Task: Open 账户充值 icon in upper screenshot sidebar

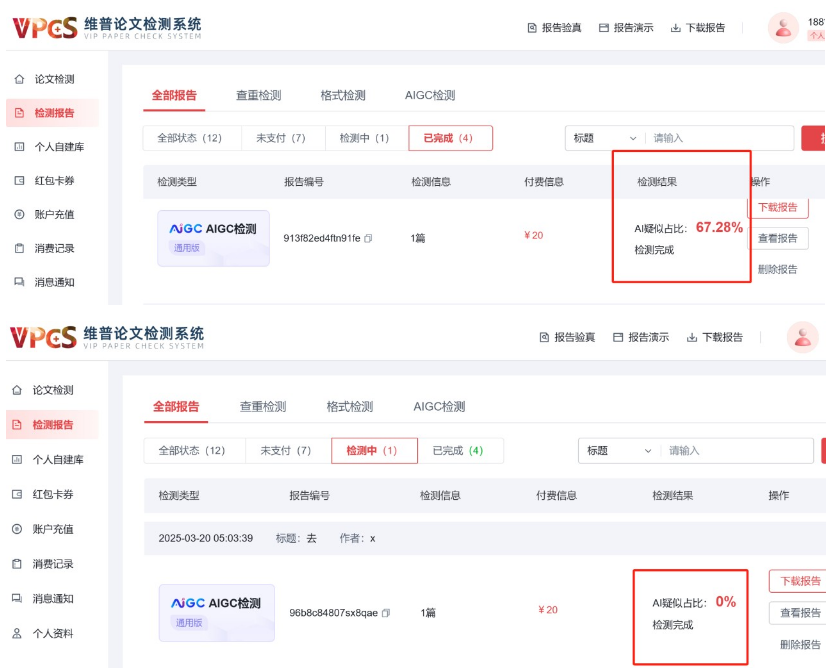Action: point(20,214)
